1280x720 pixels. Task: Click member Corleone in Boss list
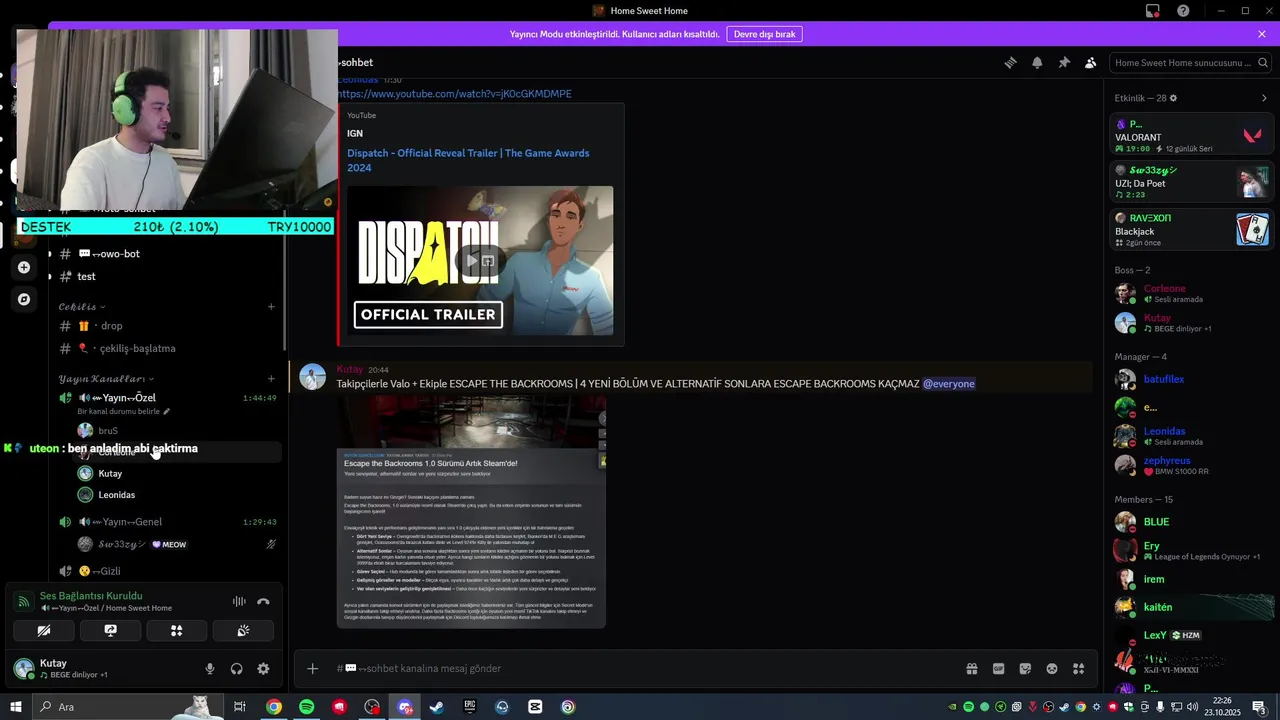pyautogui.click(x=1191, y=293)
